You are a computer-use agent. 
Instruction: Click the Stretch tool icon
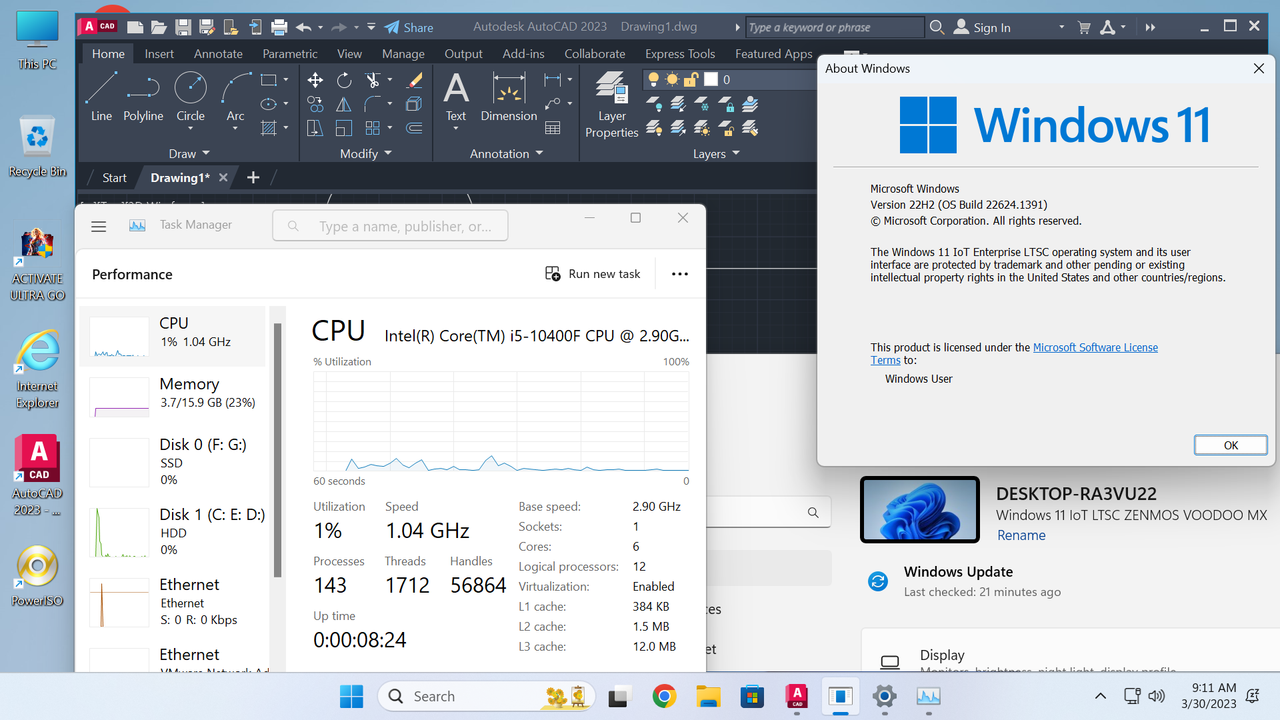pyautogui.click(x=315, y=128)
